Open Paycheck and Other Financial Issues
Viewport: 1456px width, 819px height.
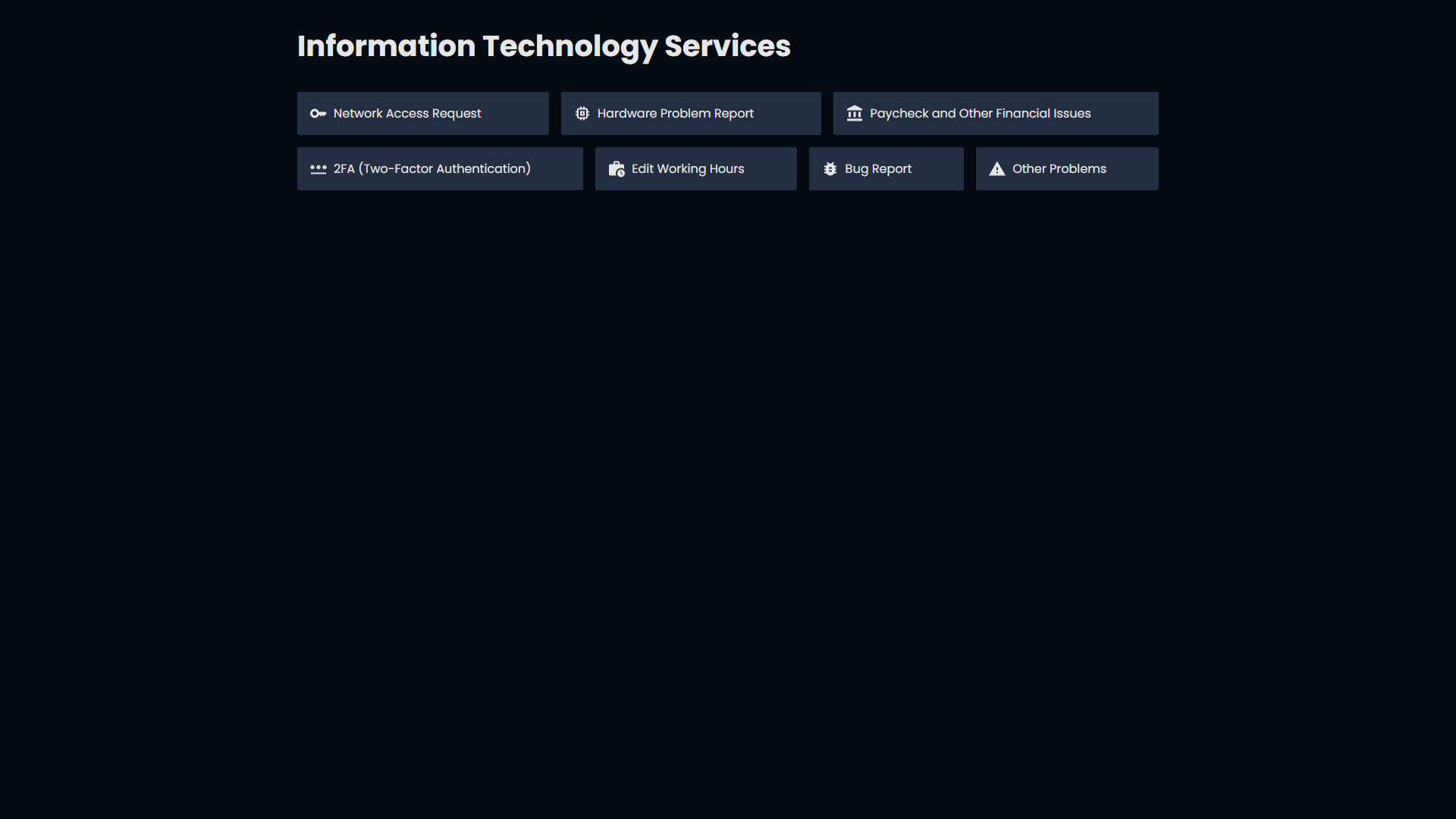point(996,114)
